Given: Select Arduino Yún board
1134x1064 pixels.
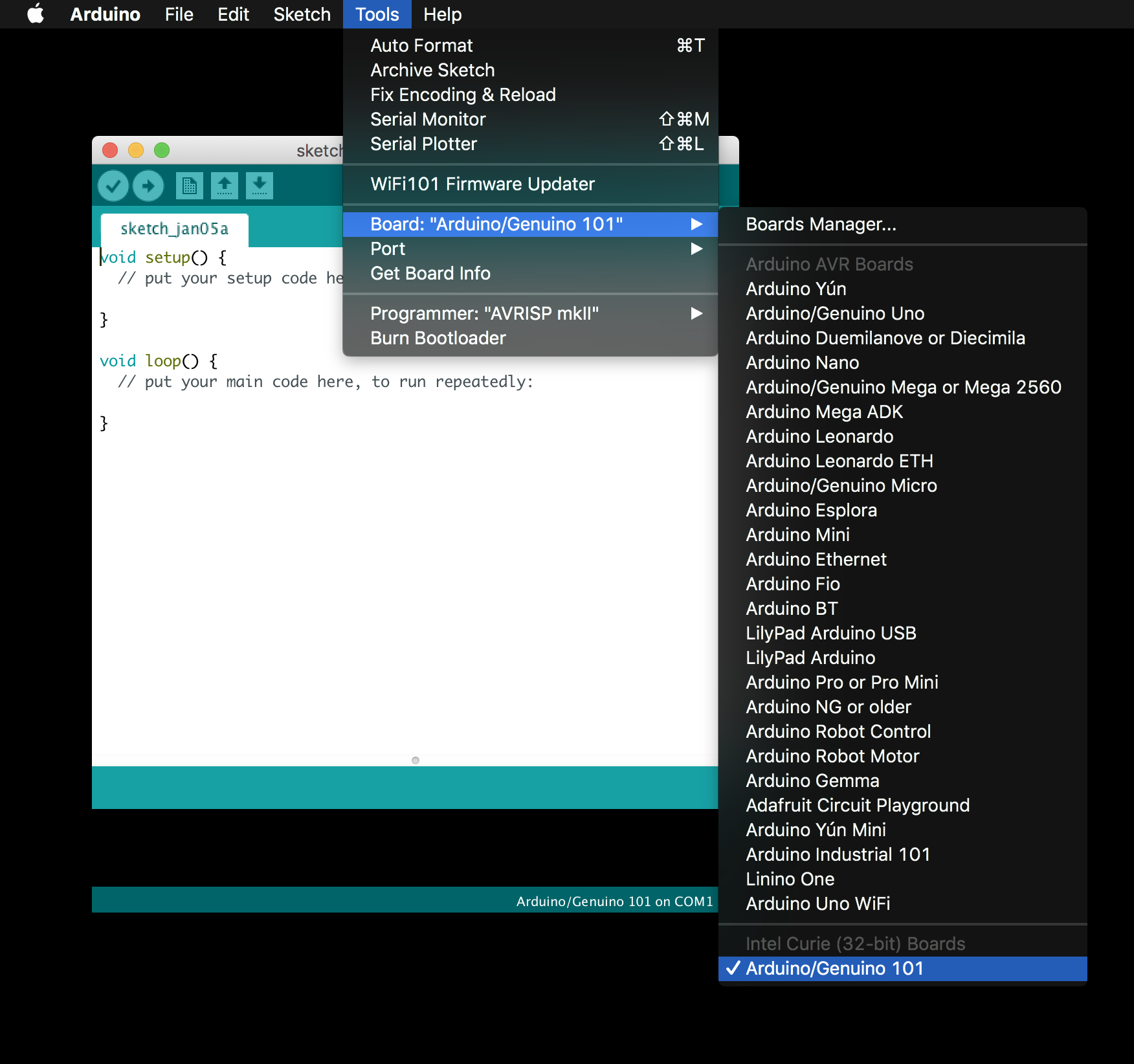Looking at the screenshot, I should coord(903,289).
